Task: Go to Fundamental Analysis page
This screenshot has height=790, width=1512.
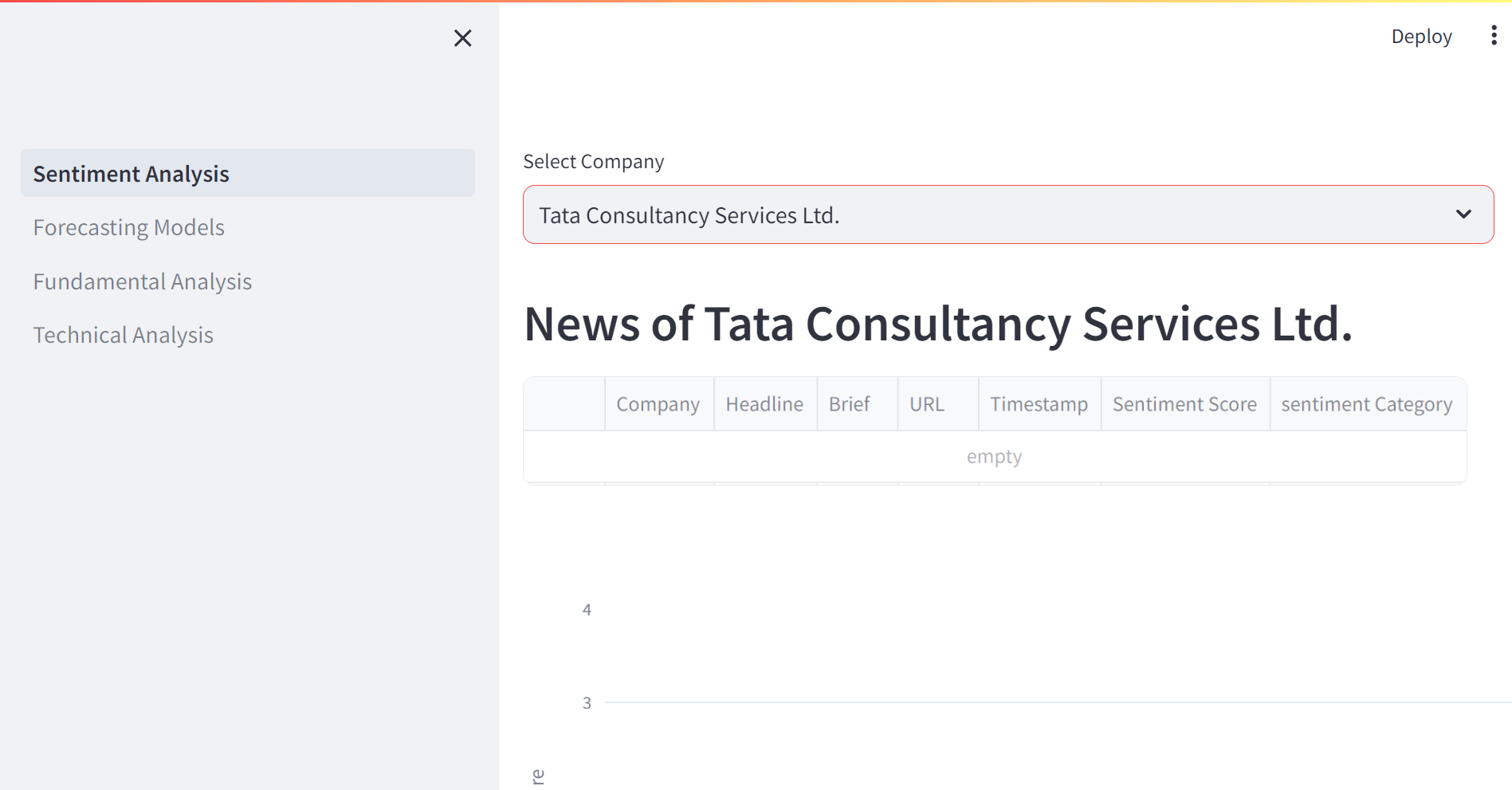Action: tap(143, 281)
